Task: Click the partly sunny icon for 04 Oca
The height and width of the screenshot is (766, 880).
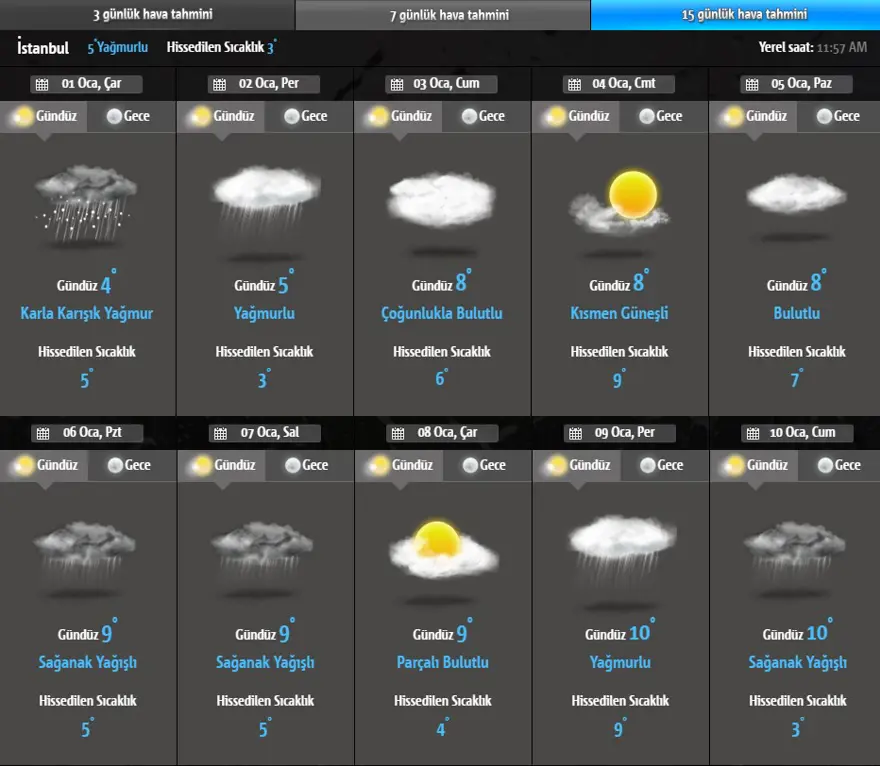Action: 619,200
